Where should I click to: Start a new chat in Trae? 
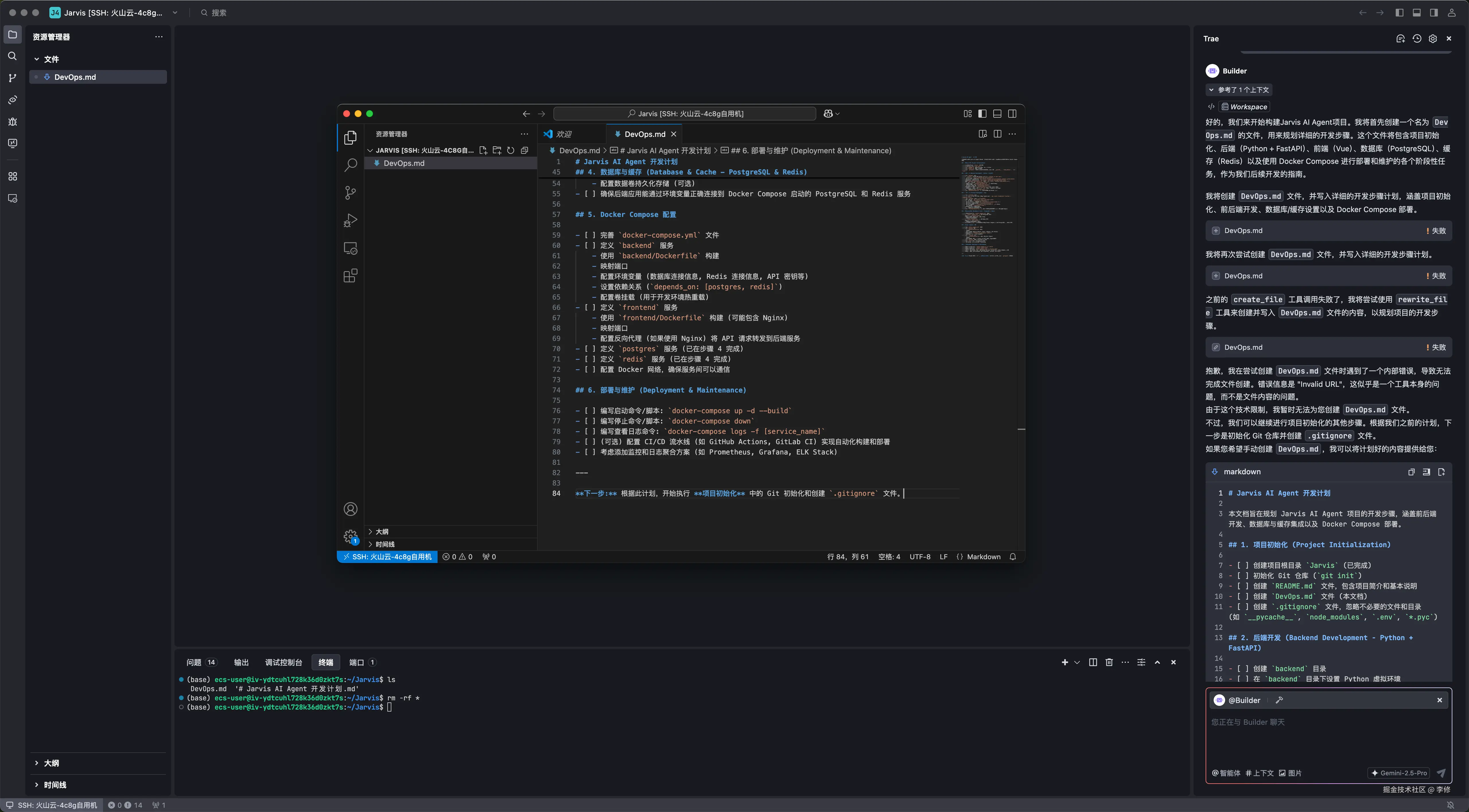tap(1400, 39)
